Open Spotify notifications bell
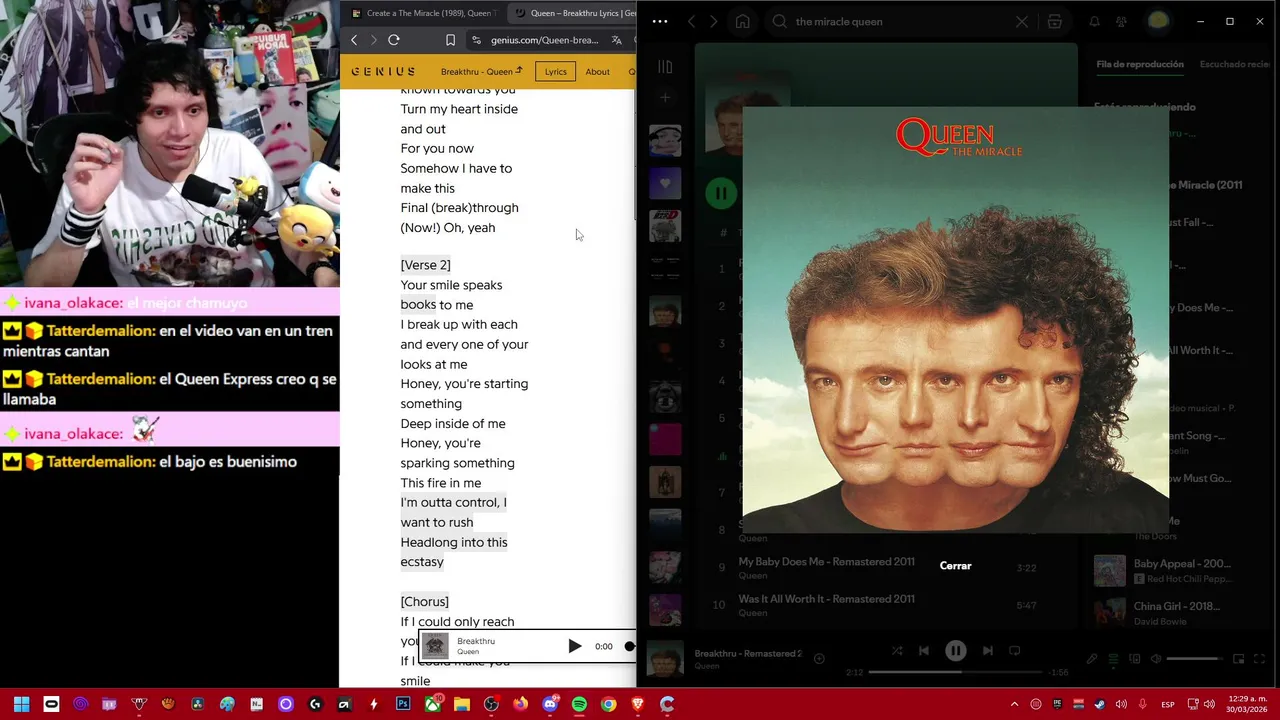The image size is (1280, 720). pyautogui.click(x=1094, y=21)
